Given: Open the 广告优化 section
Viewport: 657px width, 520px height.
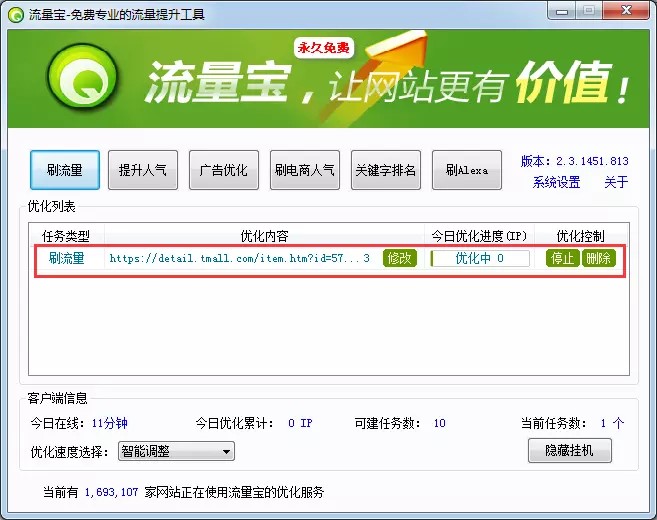Looking at the screenshot, I should tap(223, 170).
